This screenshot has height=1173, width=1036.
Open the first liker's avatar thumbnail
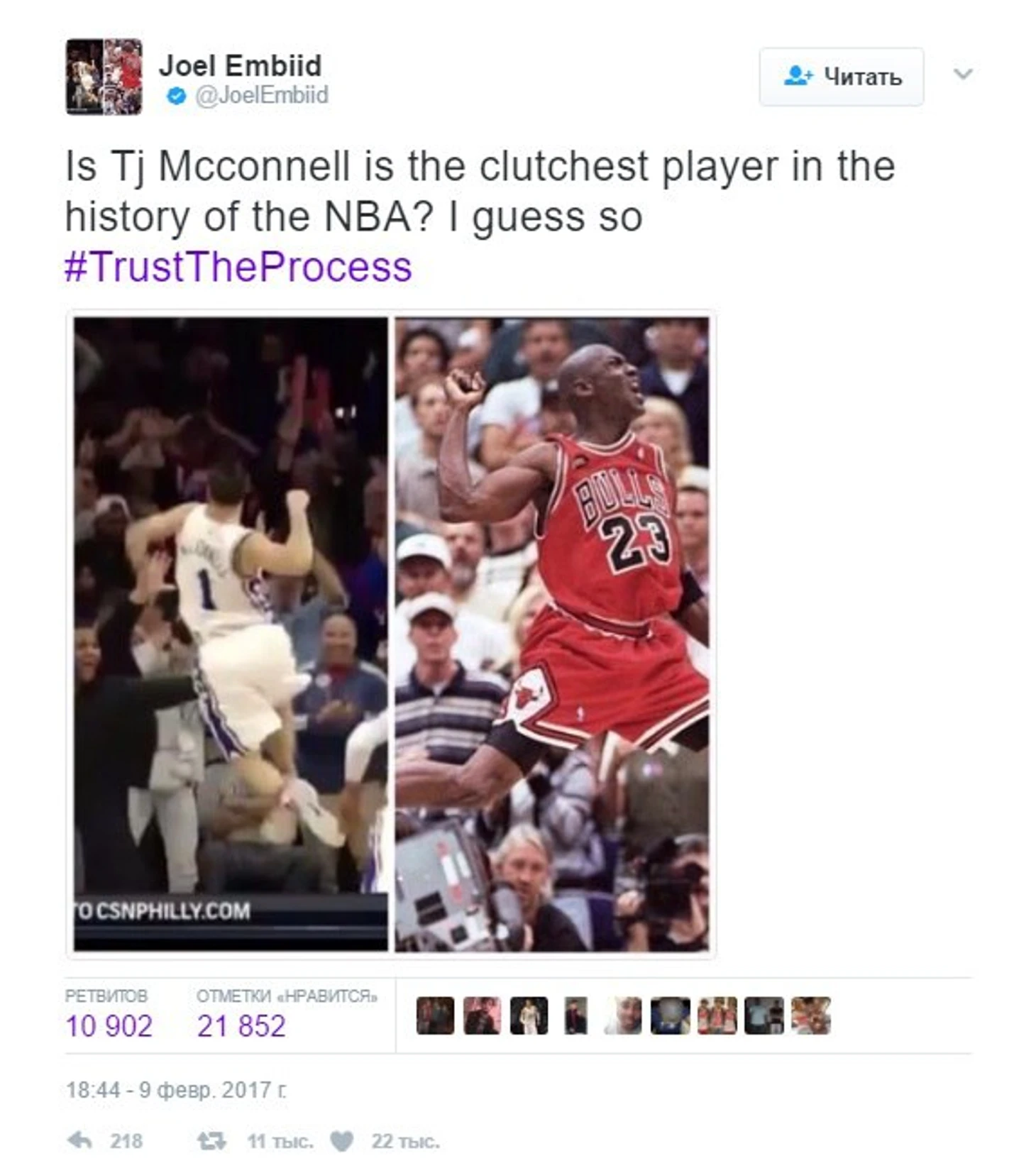(435, 1015)
